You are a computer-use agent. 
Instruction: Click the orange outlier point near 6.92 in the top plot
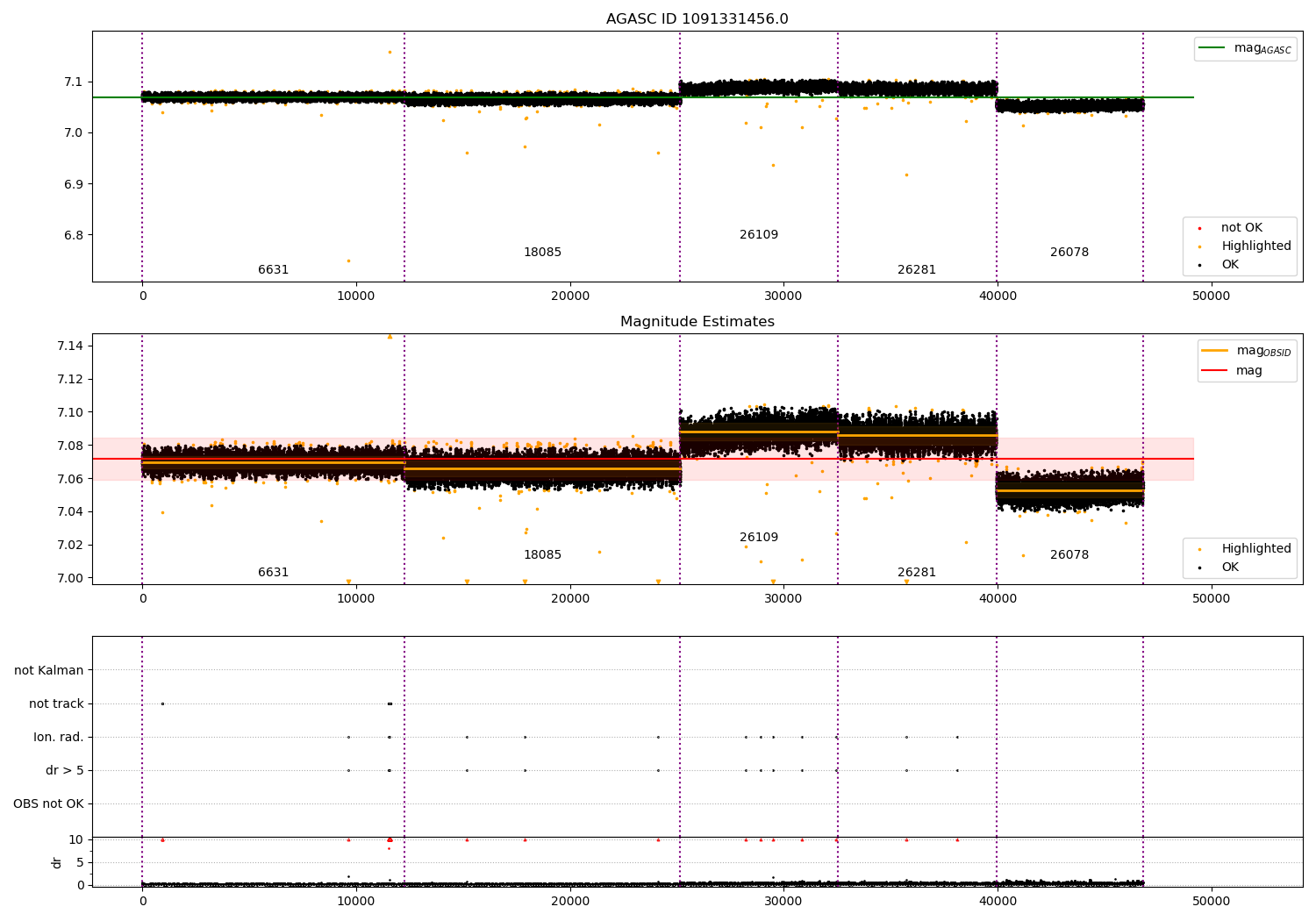click(906, 175)
